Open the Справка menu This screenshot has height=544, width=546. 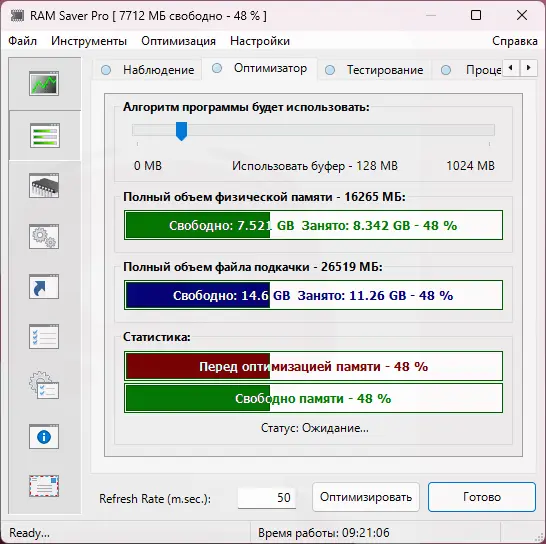click(x=515, y=41)
